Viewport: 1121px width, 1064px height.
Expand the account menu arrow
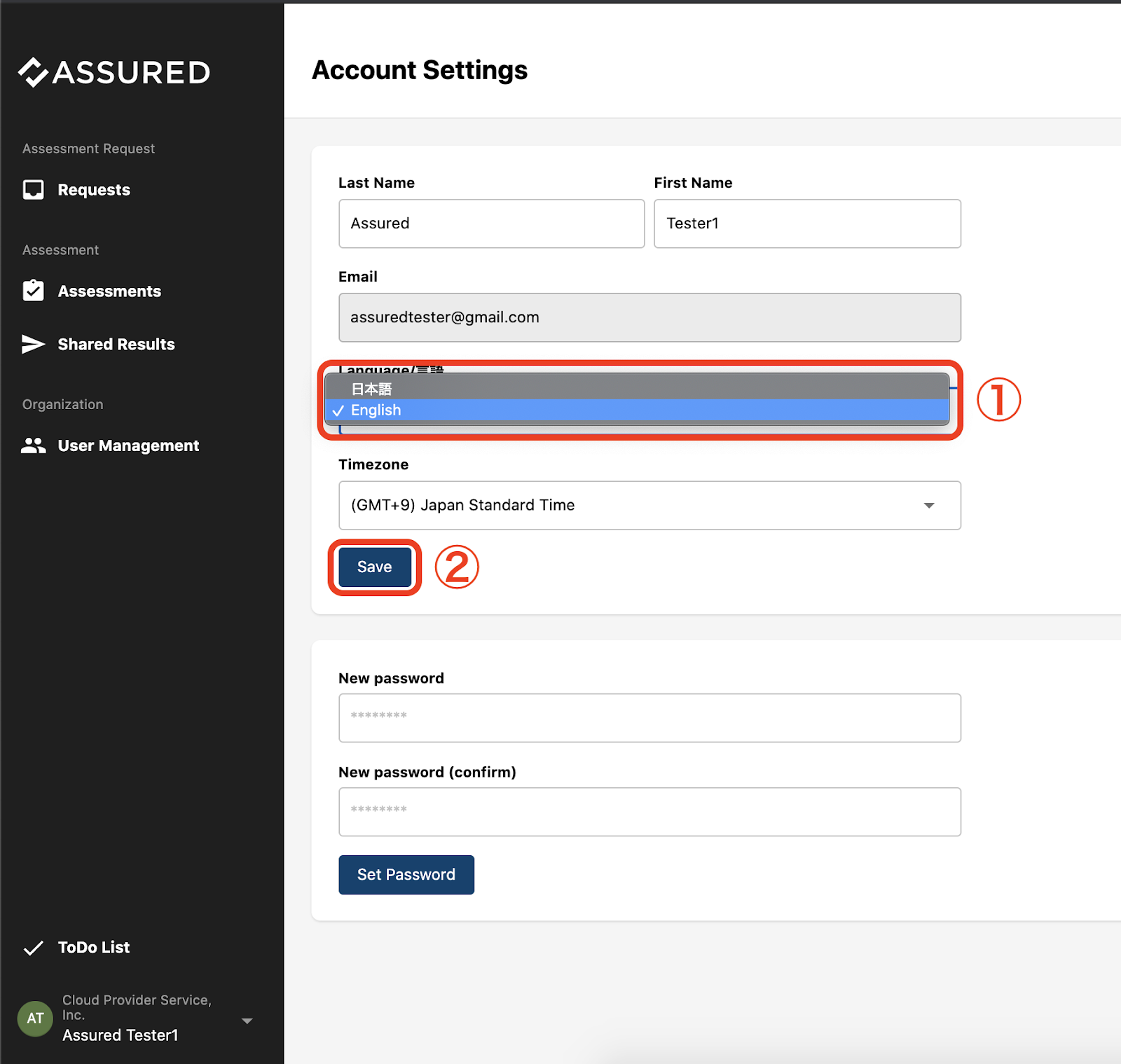coord(247,1021)
